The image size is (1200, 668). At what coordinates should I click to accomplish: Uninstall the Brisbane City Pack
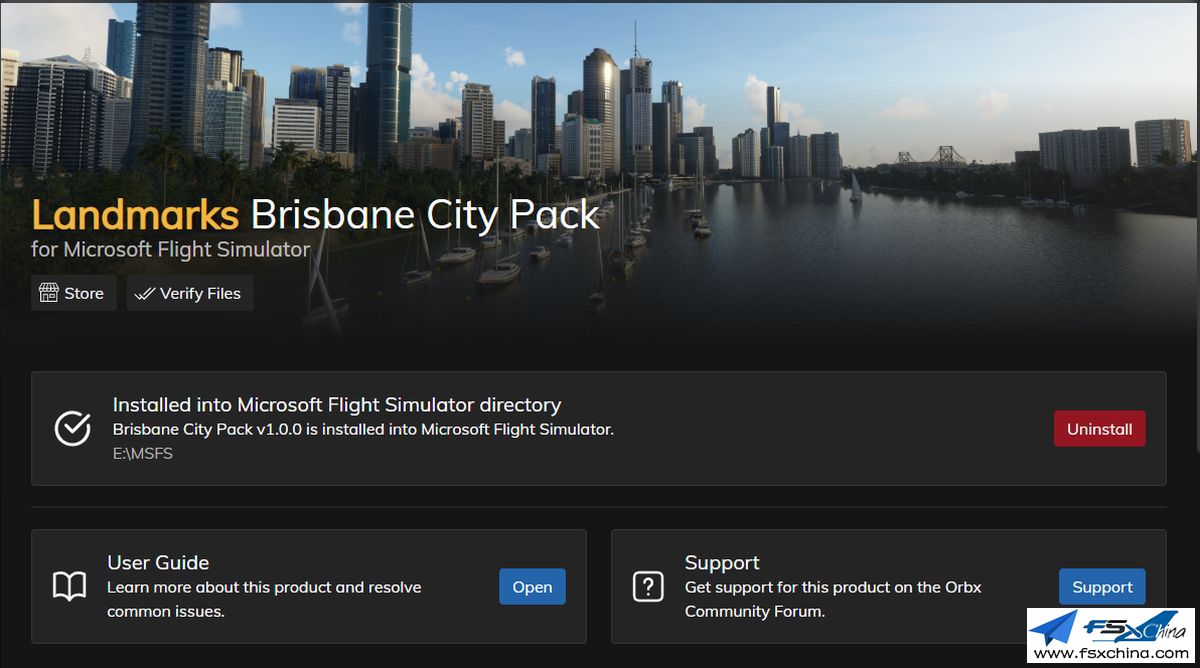1099,429
